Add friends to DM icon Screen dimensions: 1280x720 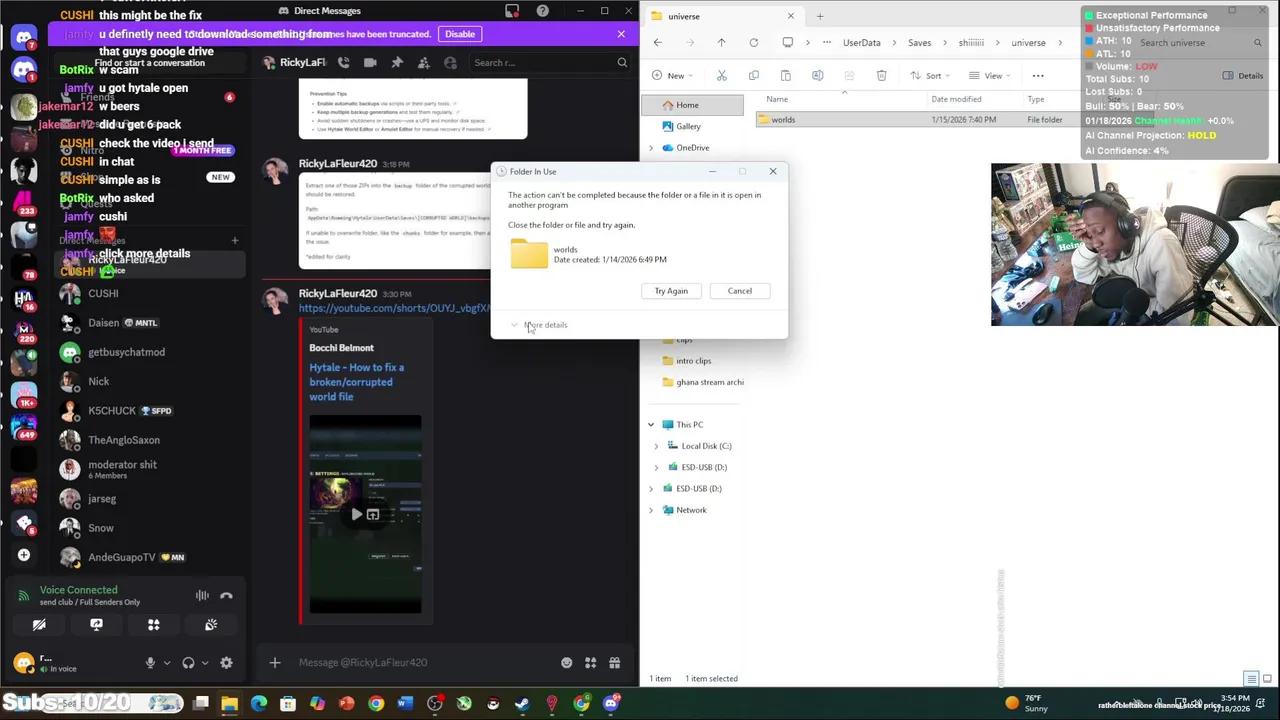[x=424, y=62]
